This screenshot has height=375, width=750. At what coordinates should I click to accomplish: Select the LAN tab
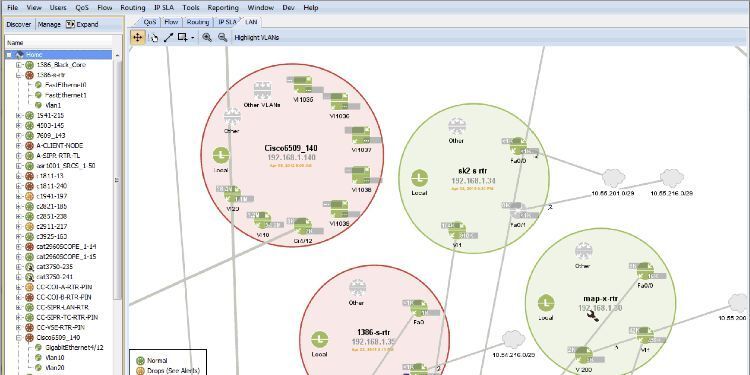[251, 22]
